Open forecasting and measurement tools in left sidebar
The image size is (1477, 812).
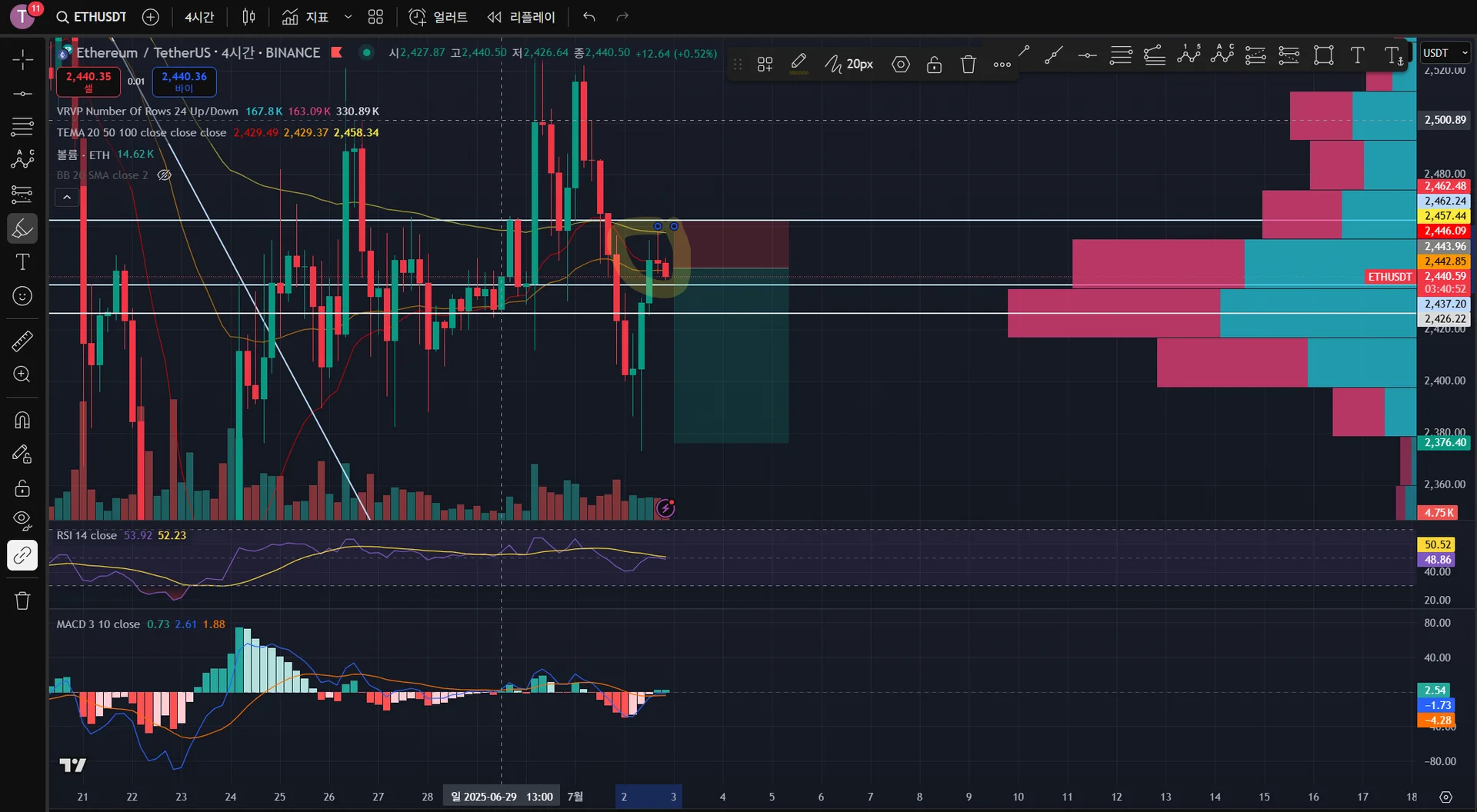(22, 194)
